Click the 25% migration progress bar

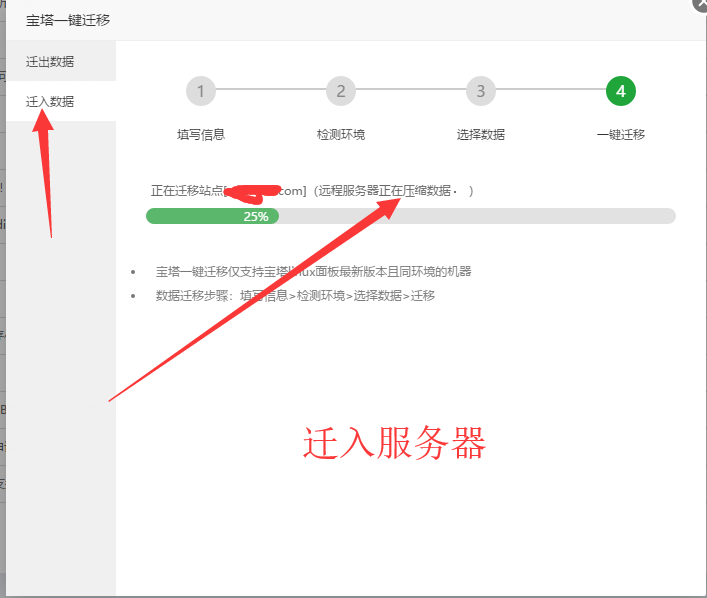point(411,216)
